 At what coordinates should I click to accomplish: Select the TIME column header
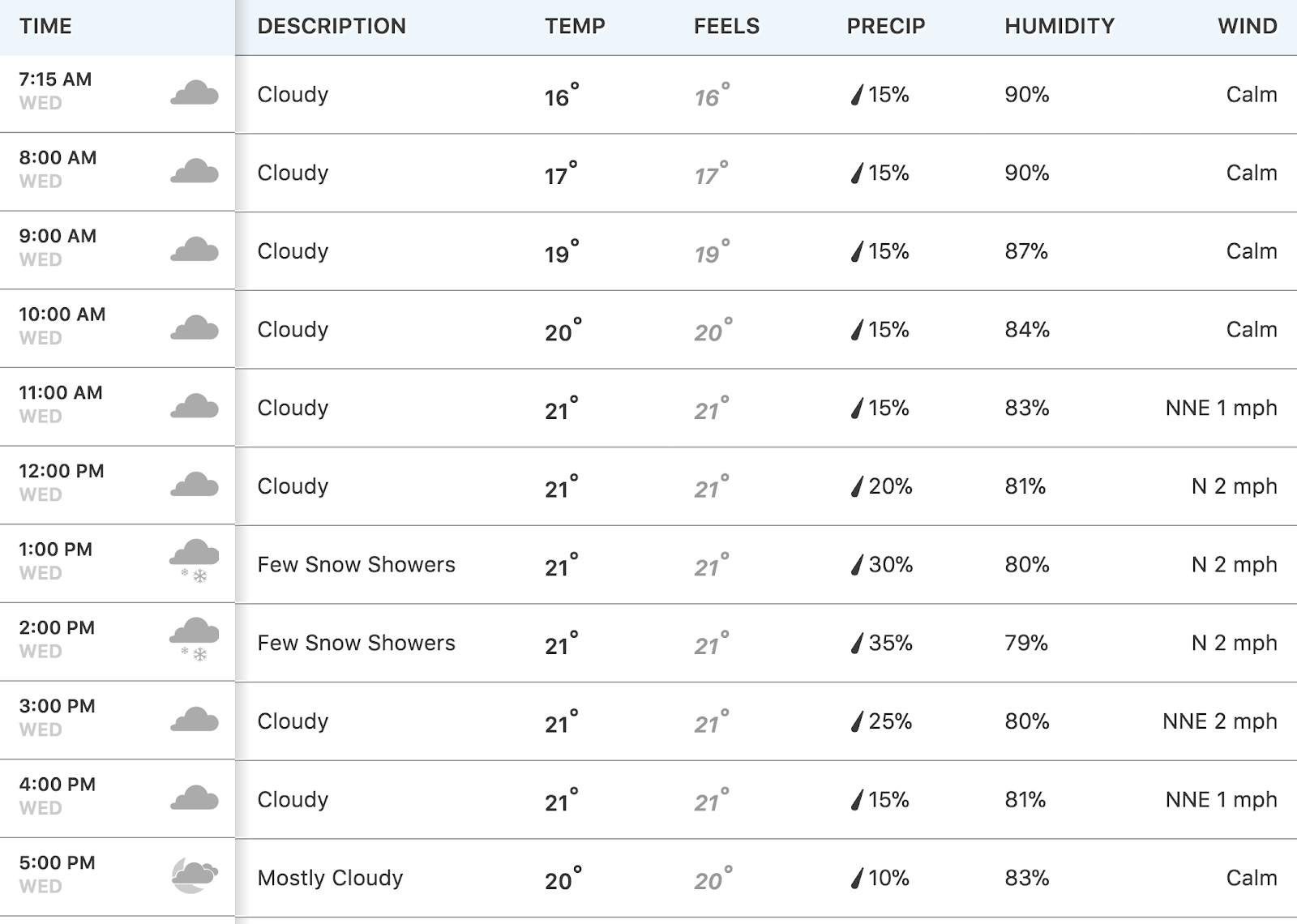tap(45, 26)
